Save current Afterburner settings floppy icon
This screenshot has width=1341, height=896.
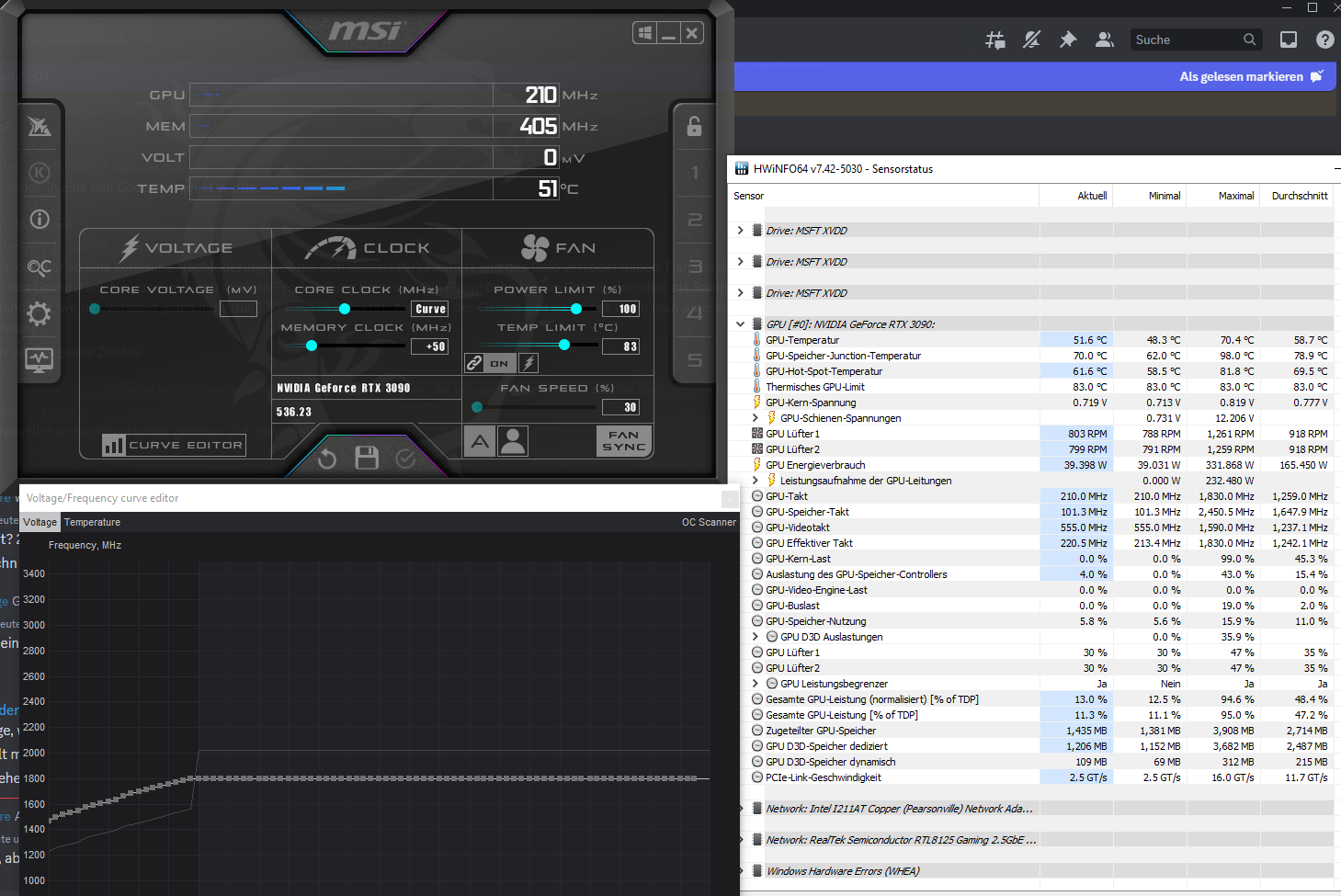pos(367,458)
